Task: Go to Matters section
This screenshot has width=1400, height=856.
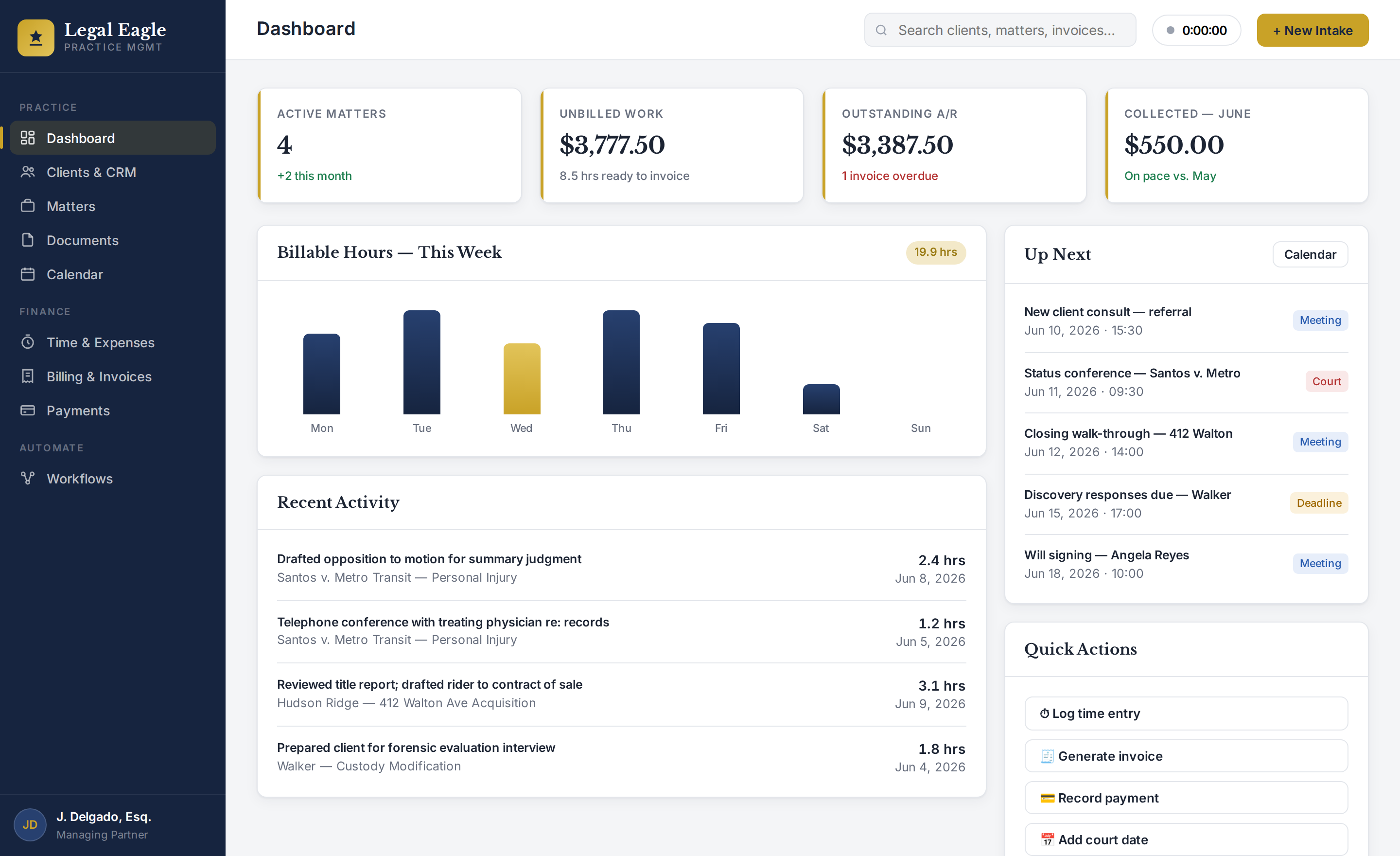Action: 112,206
